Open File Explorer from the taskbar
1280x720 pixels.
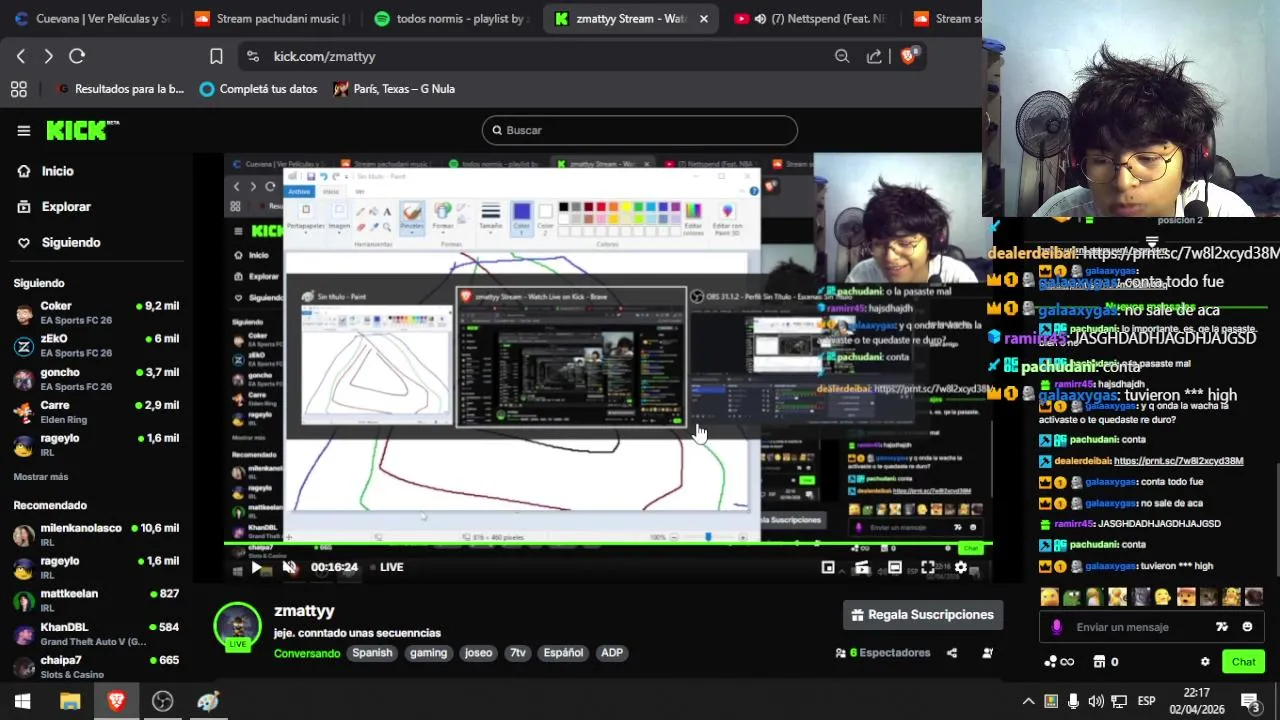[70, 701]
